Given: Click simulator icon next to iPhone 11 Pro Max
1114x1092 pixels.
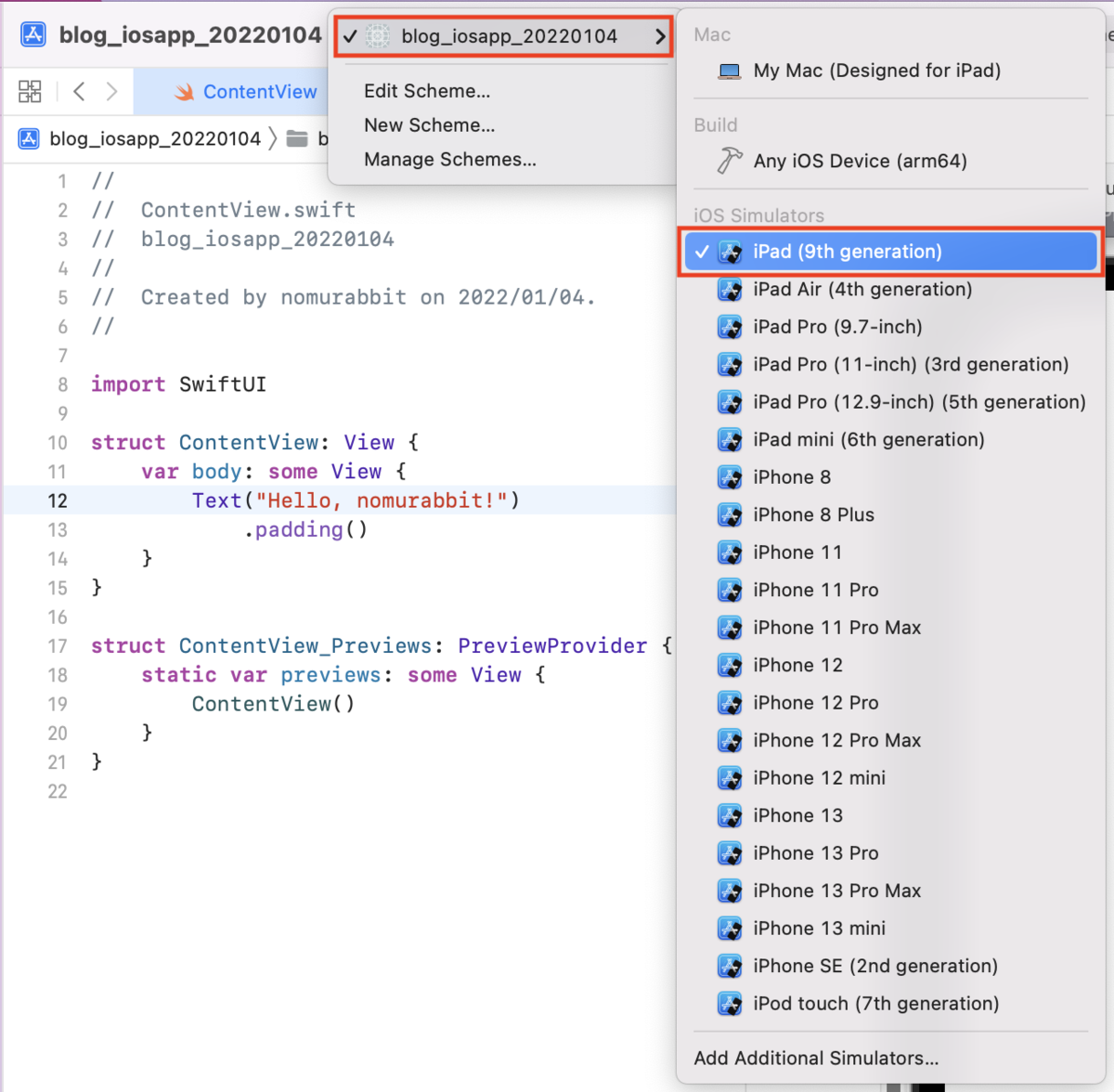Looking at the screenshot, I should pyautogui.click(x=731, y=628).
